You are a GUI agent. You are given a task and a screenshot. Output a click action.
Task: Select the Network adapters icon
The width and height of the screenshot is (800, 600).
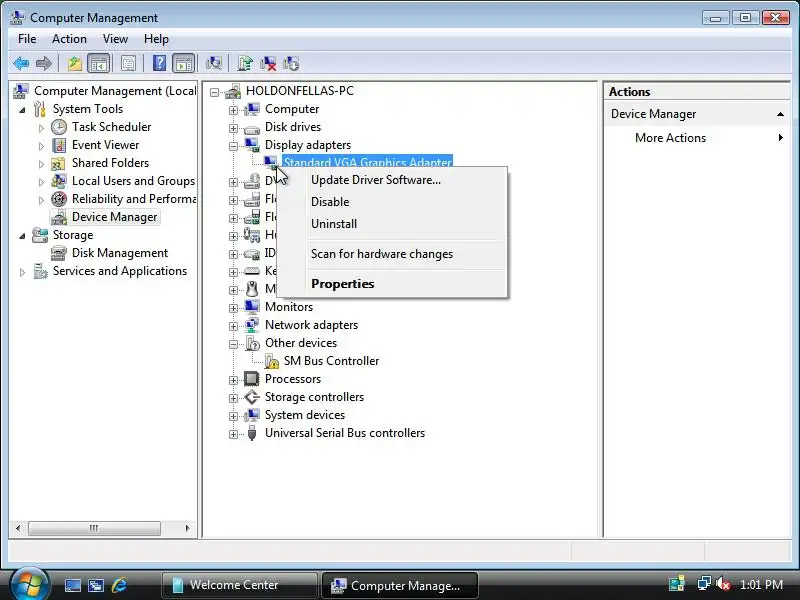click(x=252, y=325)
